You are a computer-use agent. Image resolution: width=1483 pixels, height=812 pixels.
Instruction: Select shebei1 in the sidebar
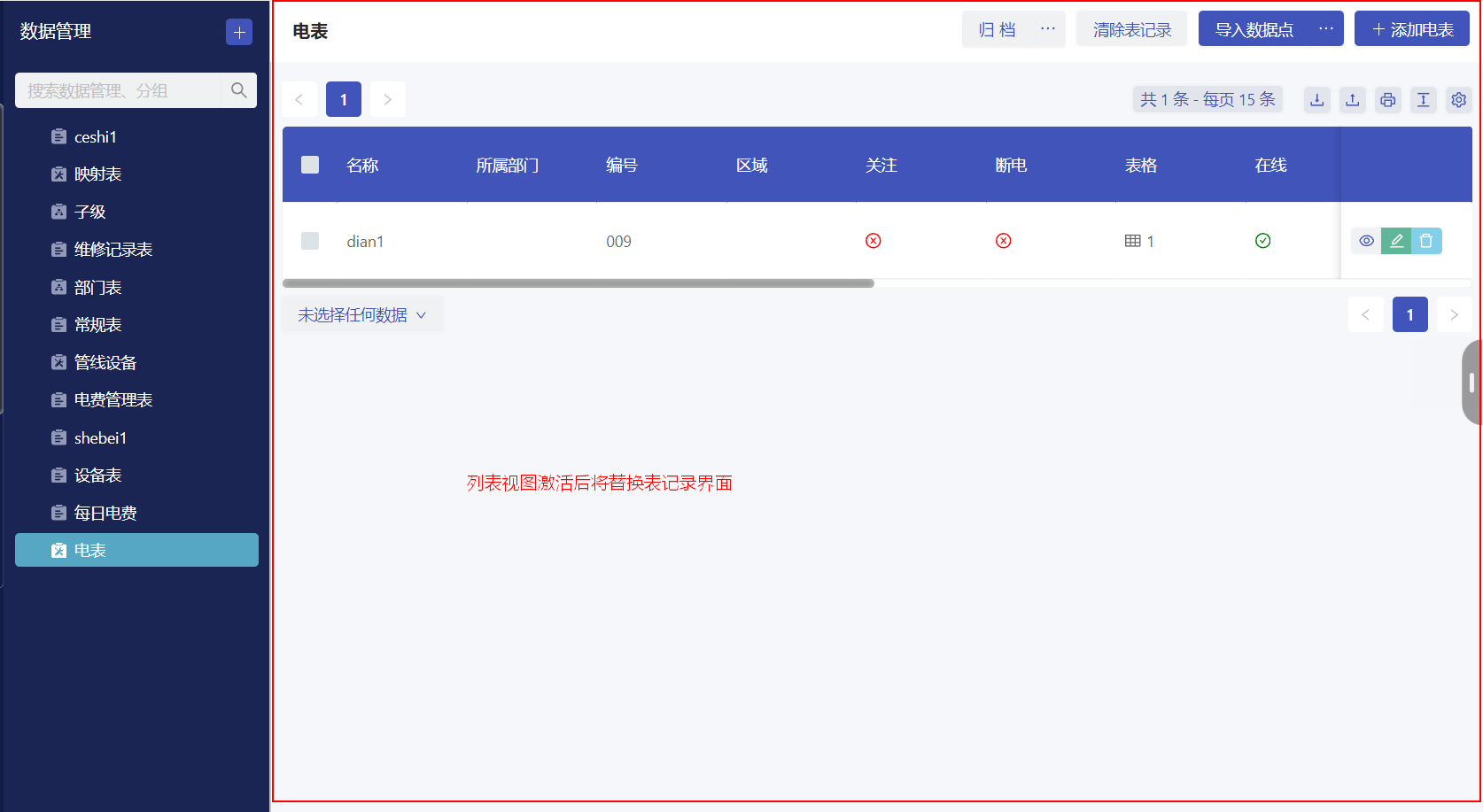(x=136, y=437)
